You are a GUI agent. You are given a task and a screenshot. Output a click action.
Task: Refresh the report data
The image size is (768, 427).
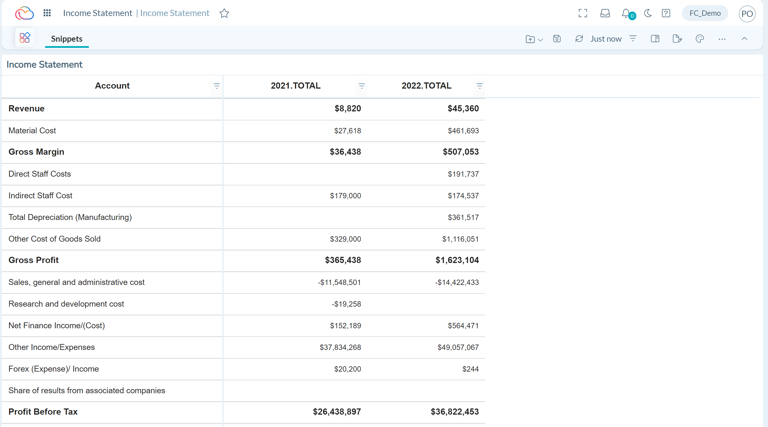[579, 39]
